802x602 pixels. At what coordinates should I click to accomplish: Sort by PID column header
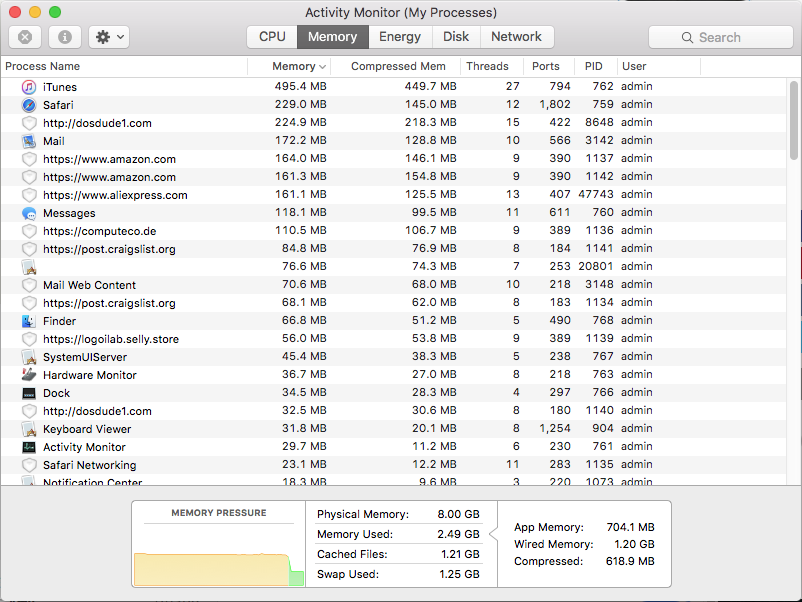point(594,66)
